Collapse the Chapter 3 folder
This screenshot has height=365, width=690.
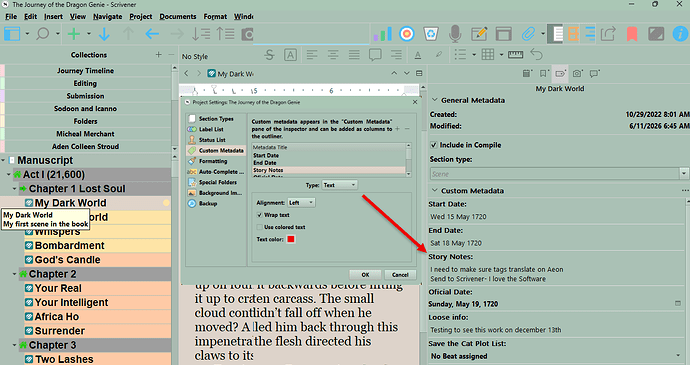point(14,345)
